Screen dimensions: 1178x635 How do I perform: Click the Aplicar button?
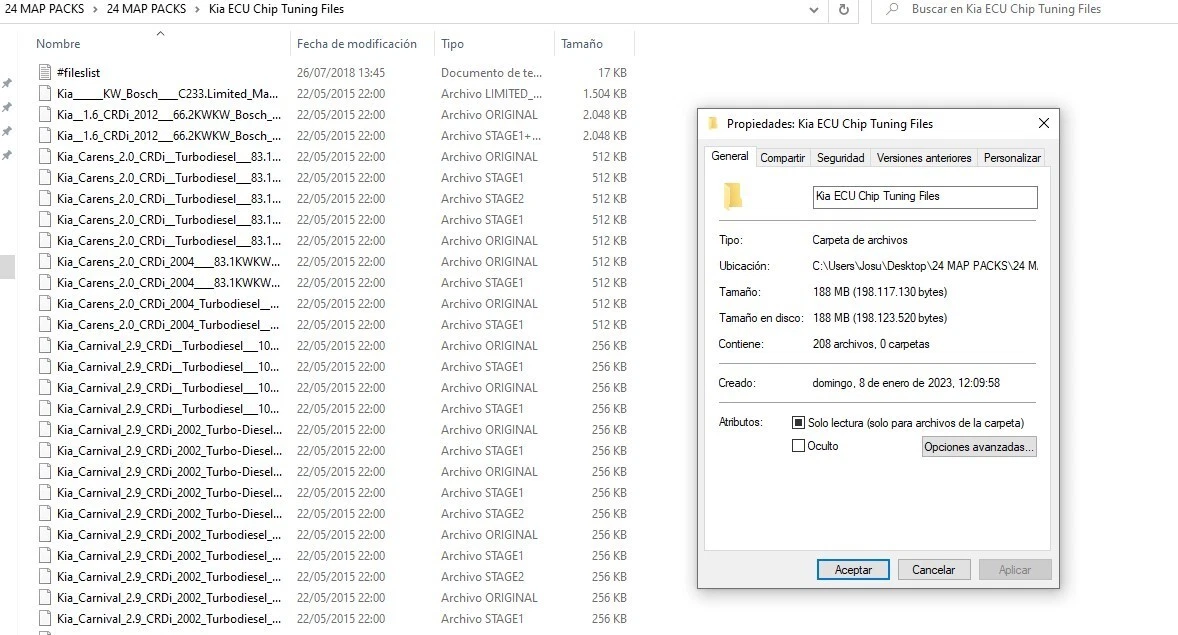point(1014,570)
